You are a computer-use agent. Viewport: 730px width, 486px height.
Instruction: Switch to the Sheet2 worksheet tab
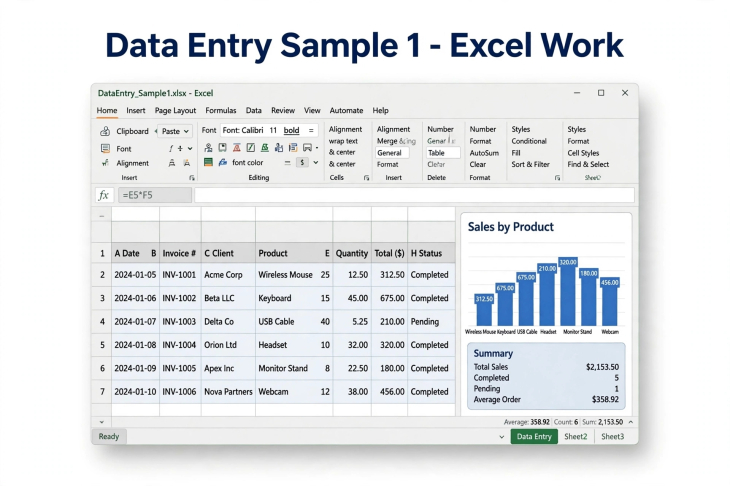tap(575, 436)
